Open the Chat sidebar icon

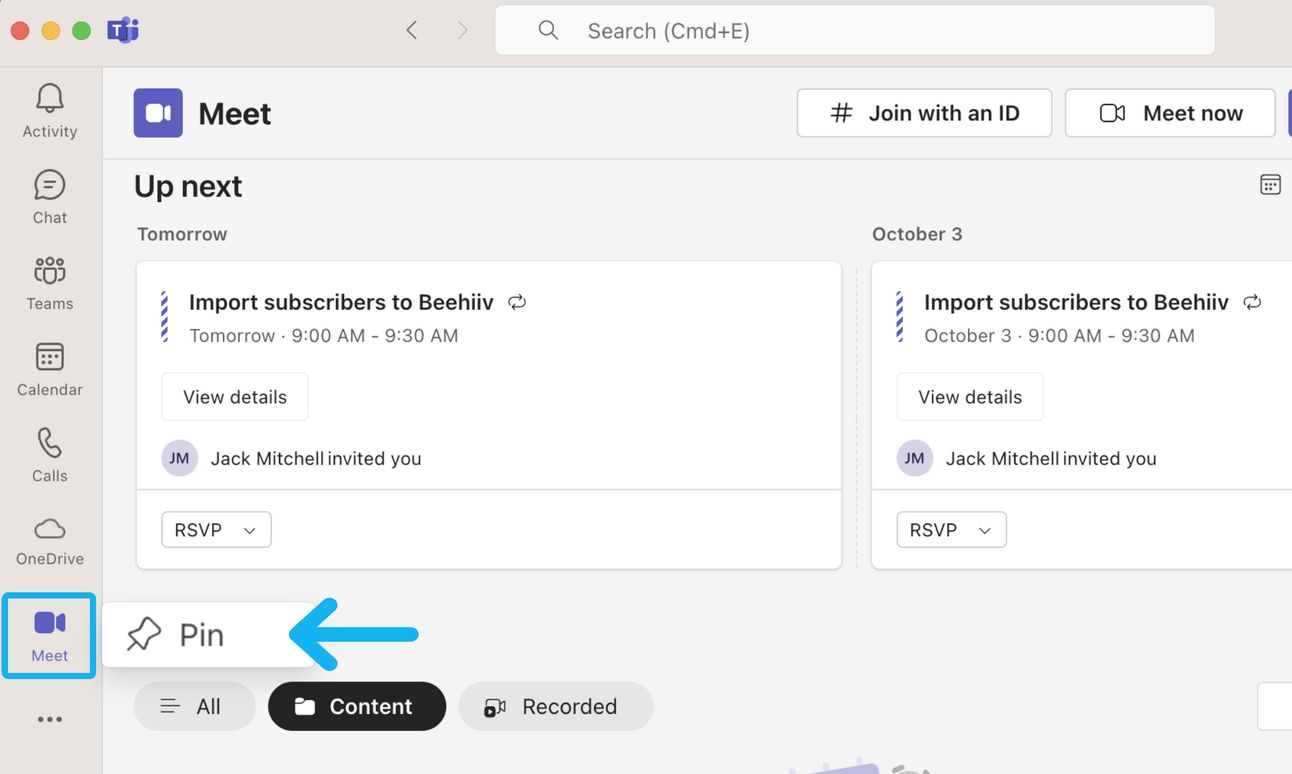click(x=49, y=196)
